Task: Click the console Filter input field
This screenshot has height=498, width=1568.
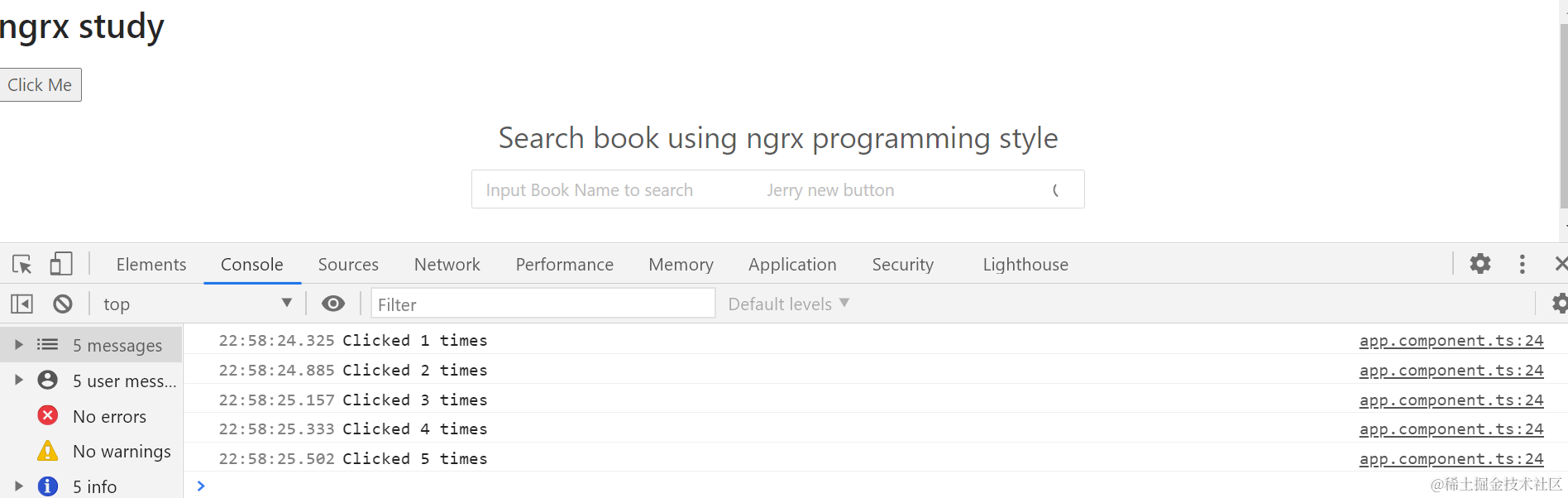Action: tap(543, 304)
